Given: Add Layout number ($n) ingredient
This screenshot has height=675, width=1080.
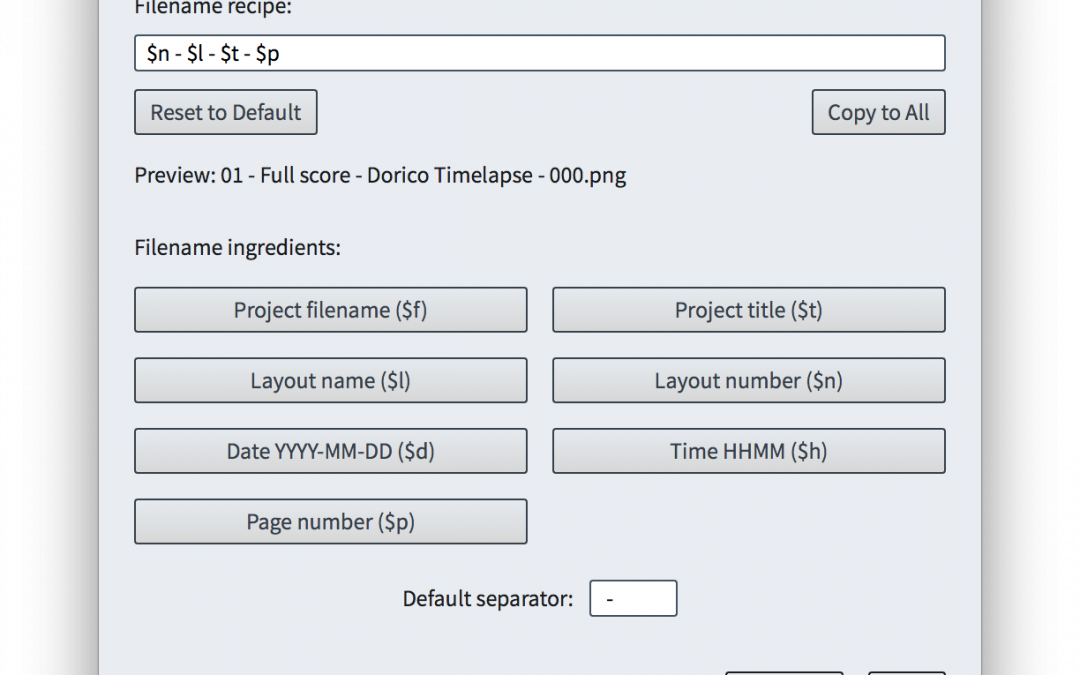Looking at the screenshot, I should point(749,380).
